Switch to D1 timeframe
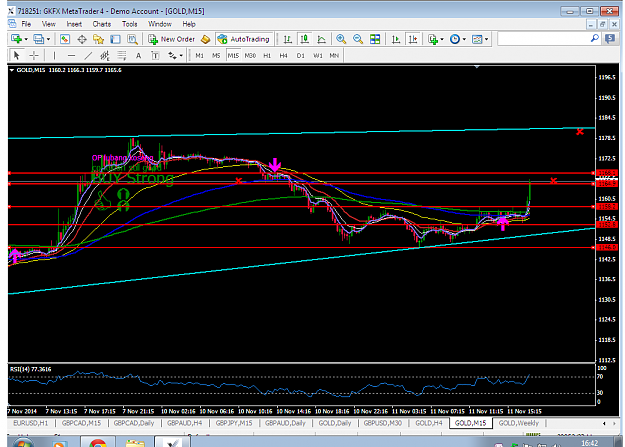 pos(301,55)
